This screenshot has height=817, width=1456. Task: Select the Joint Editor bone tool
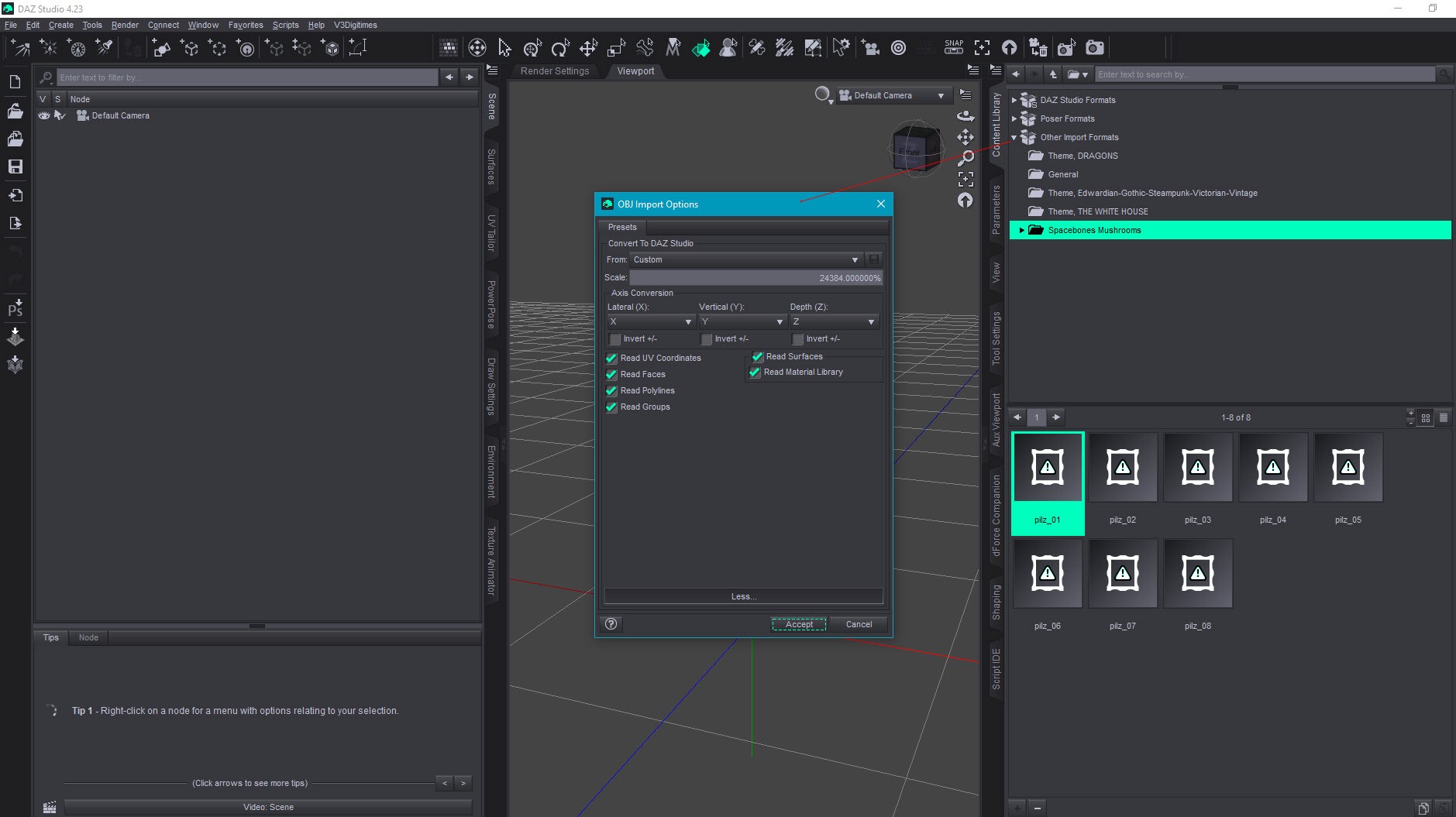click(x=644, y=48)
